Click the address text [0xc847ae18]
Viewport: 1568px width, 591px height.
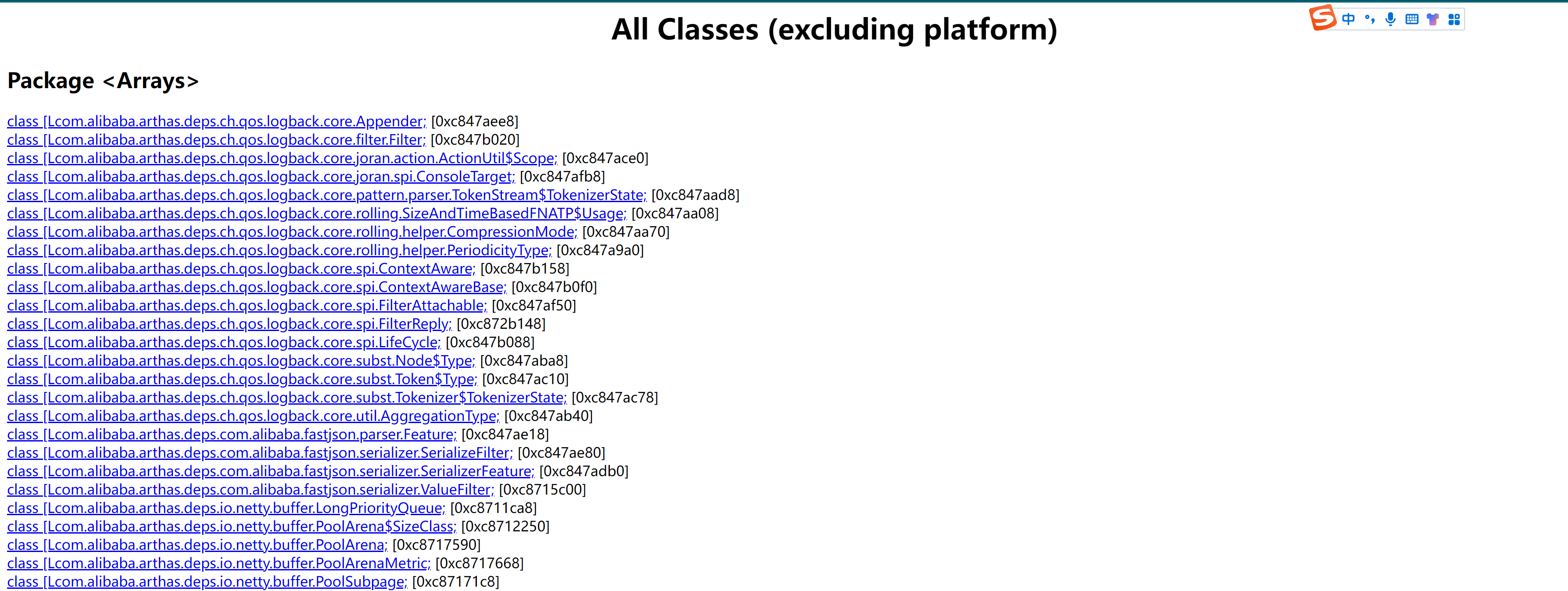tap(505, 435)
